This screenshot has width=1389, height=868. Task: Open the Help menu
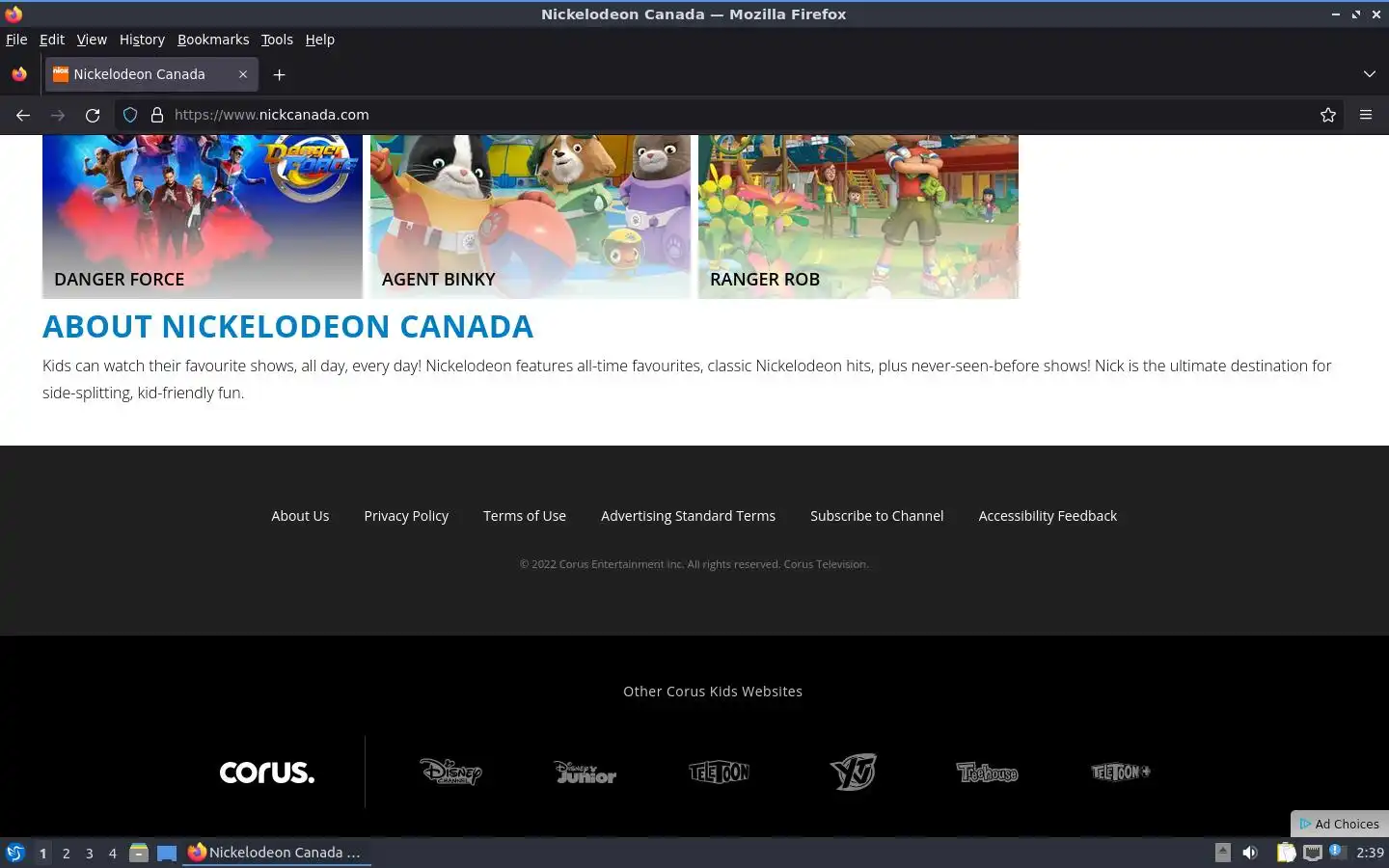319,40
